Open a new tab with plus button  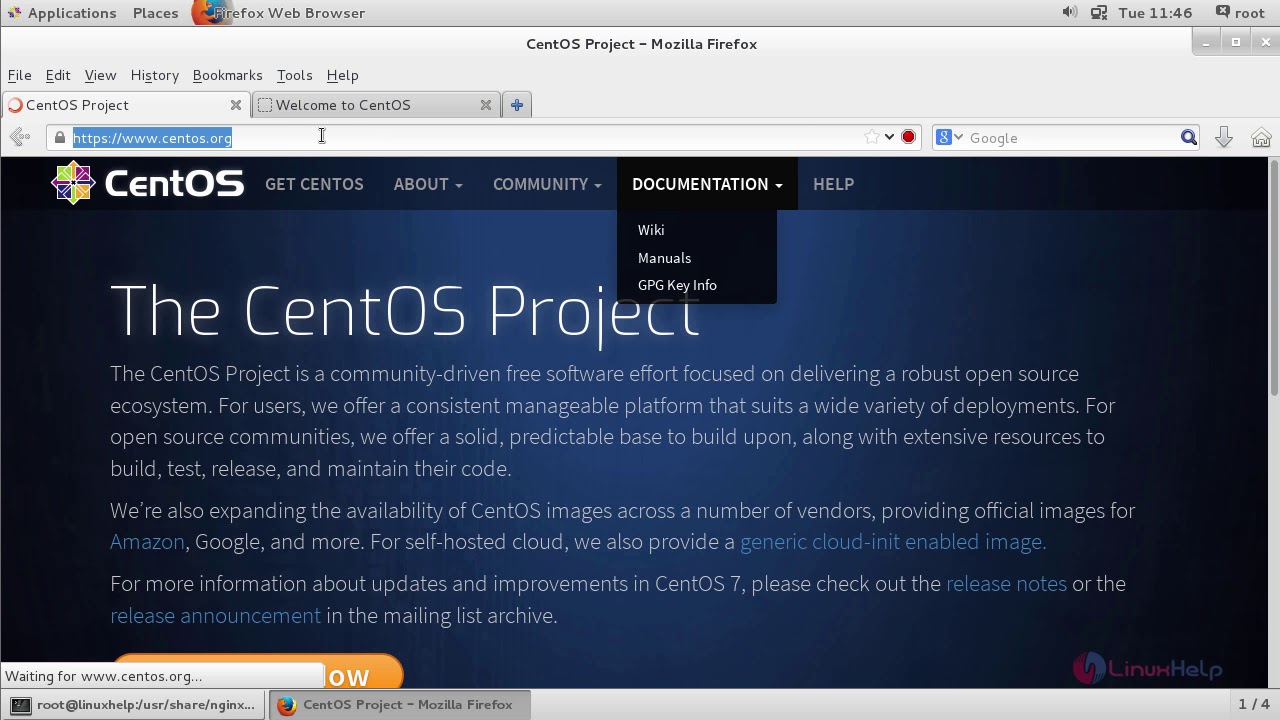click(517, 105)
